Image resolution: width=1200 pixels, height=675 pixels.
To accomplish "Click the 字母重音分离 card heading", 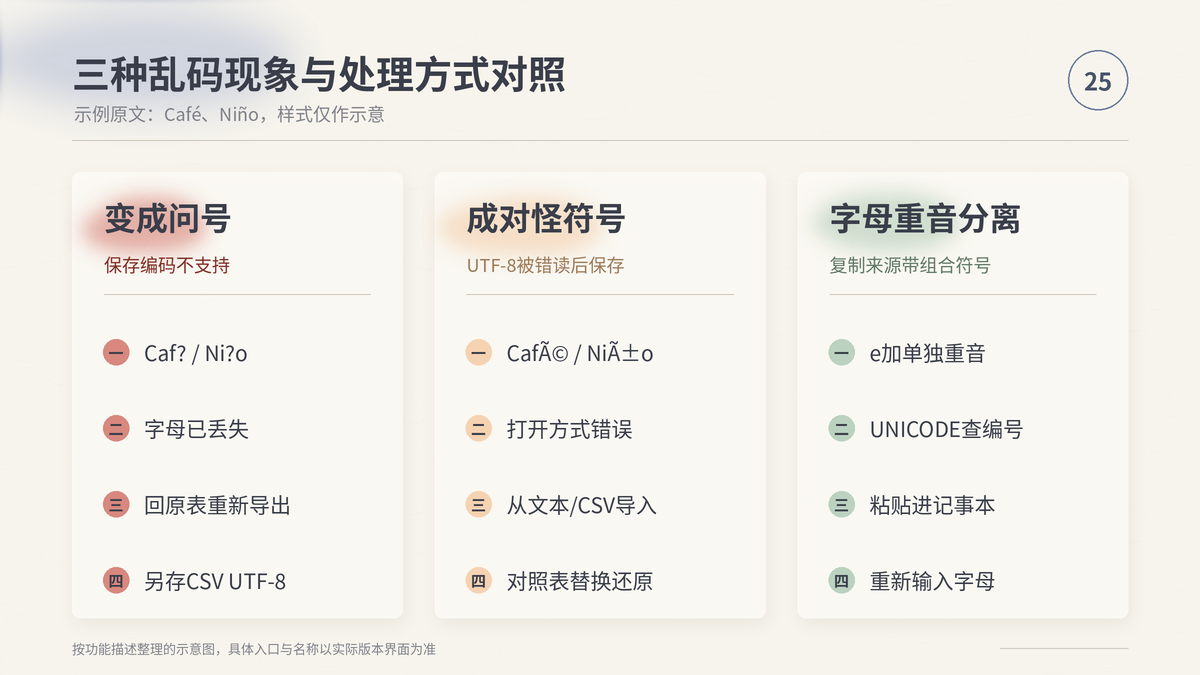I will (x=925, y=219).
